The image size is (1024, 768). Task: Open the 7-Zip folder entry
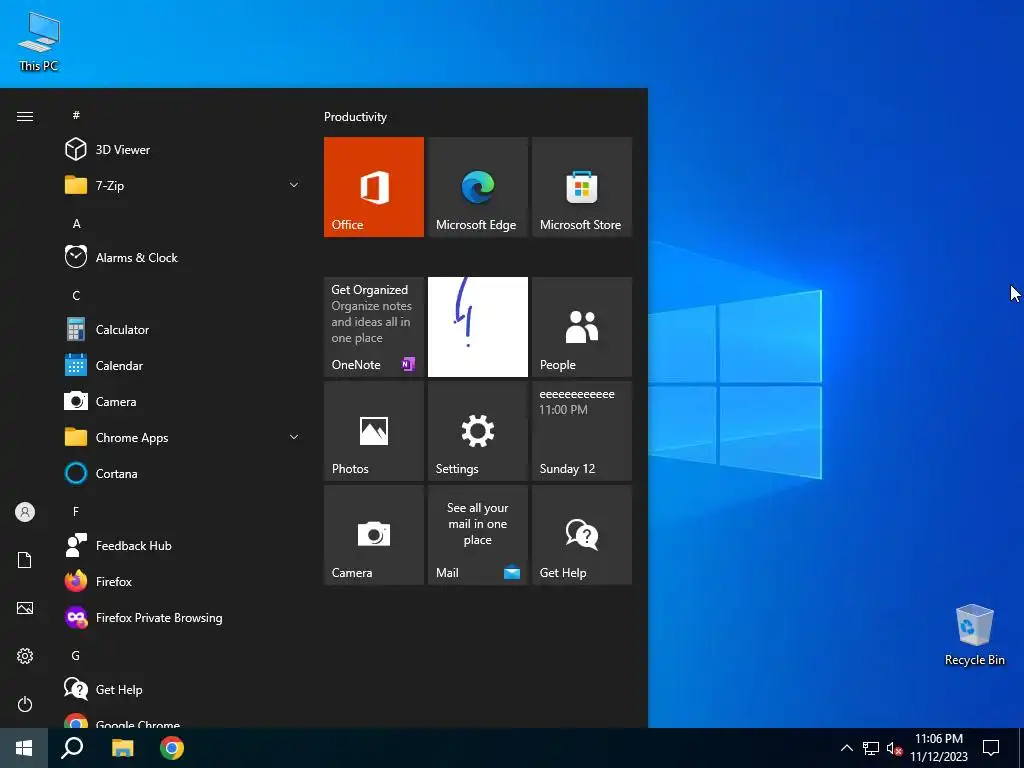(x=183, y=185)
